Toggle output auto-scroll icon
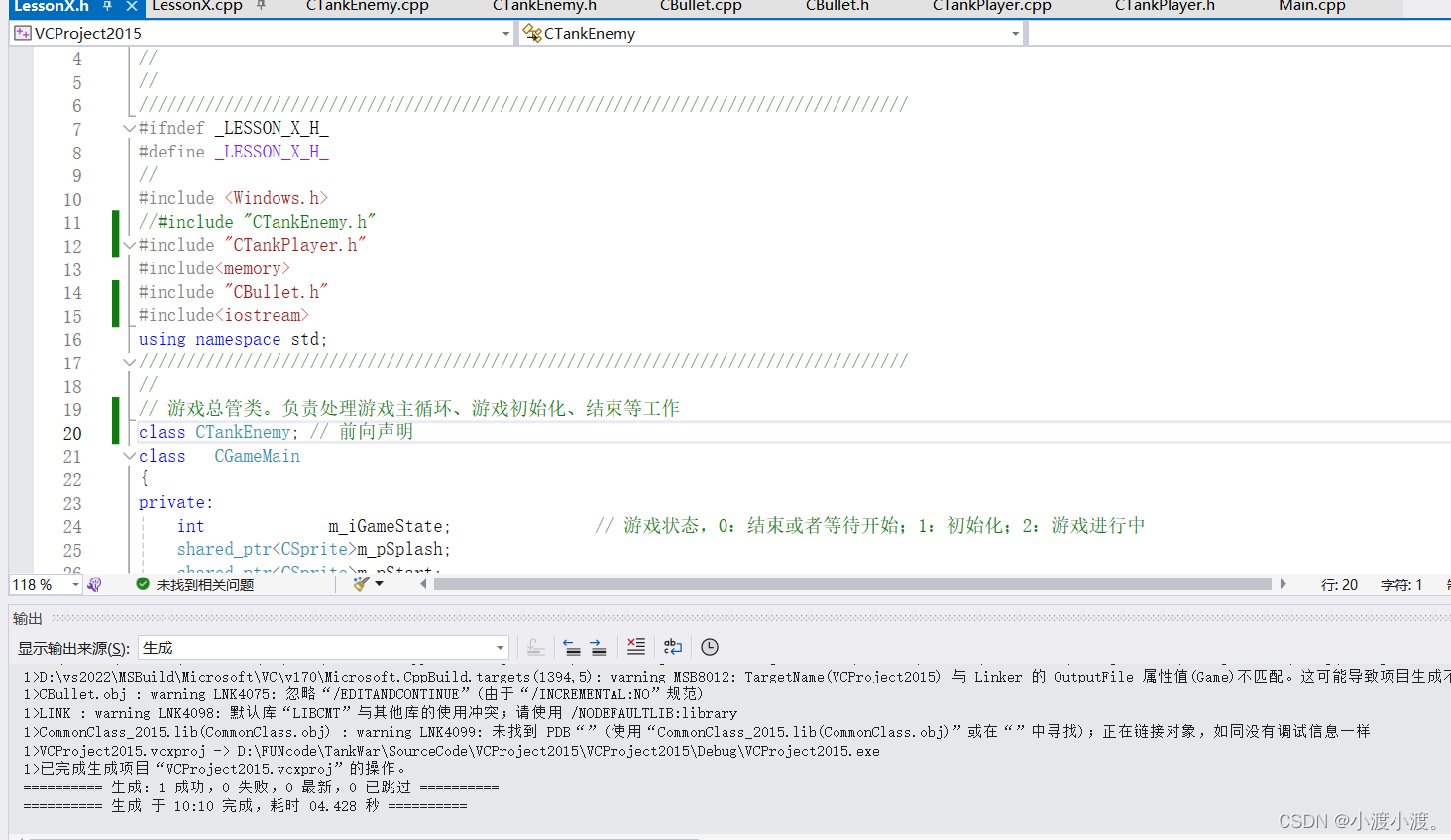Viewport: 1451px width, 840px height. point(535,647)
